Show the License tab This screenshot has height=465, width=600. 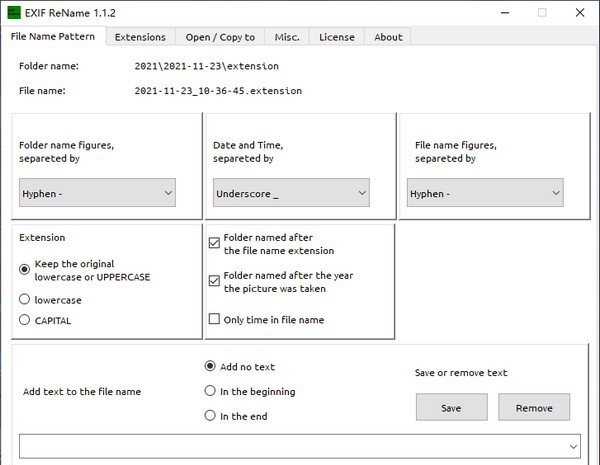tap(337, 37)
